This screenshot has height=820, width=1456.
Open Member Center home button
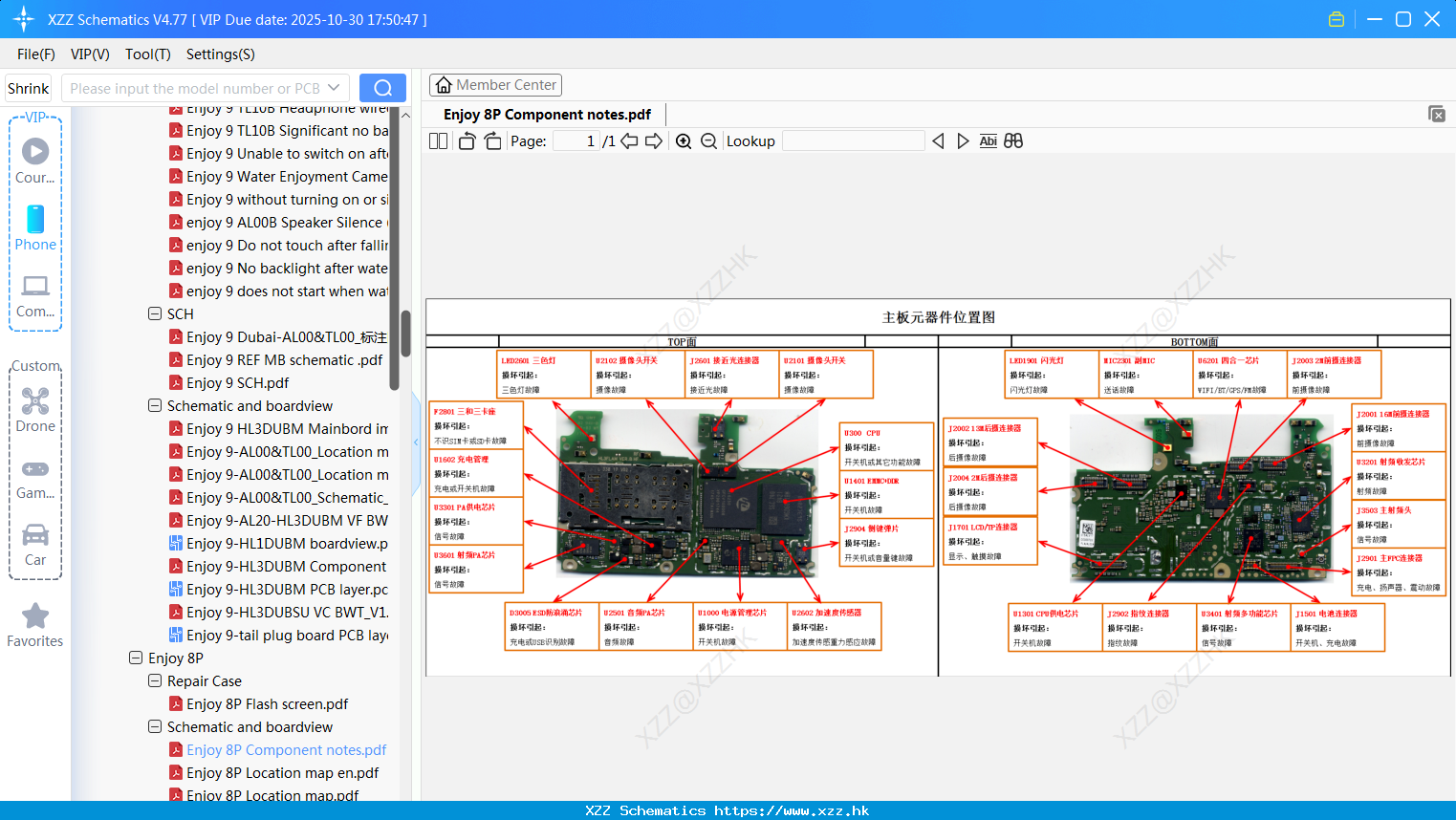point(495,85)
